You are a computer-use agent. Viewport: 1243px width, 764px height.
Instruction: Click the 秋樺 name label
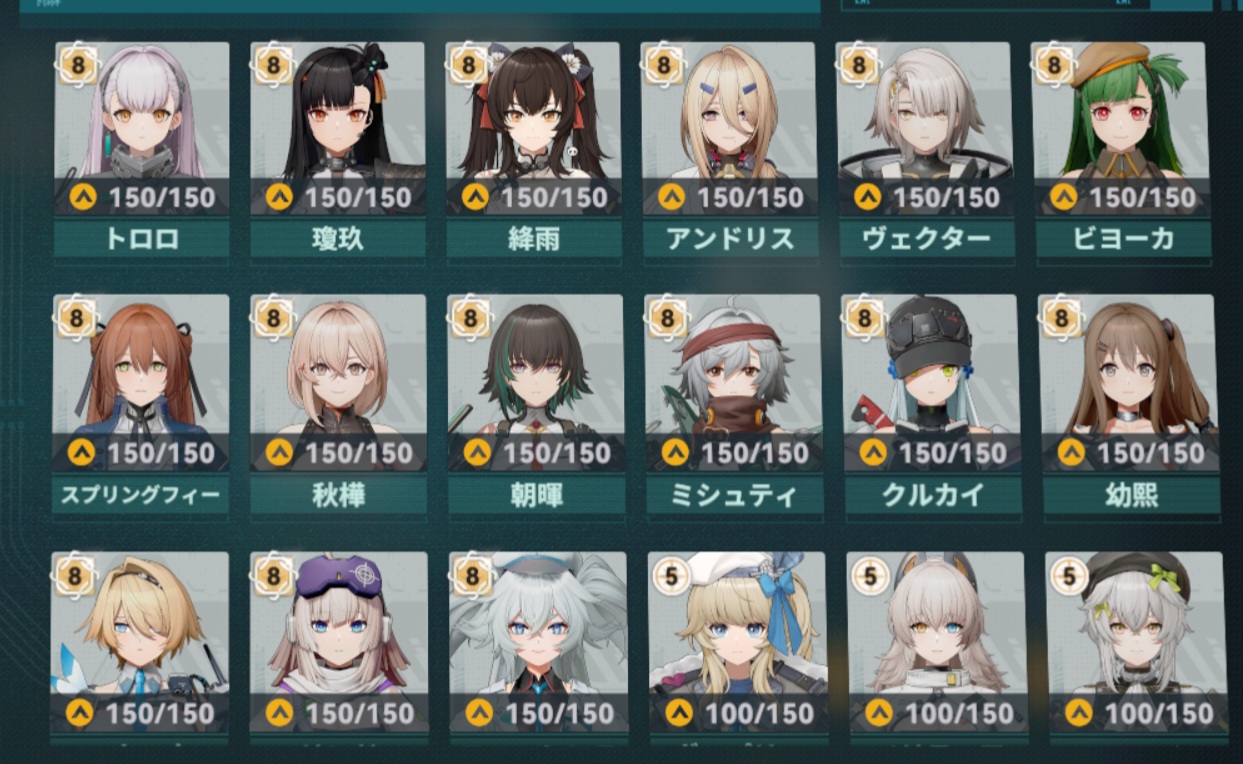click(x=338, y=495)
